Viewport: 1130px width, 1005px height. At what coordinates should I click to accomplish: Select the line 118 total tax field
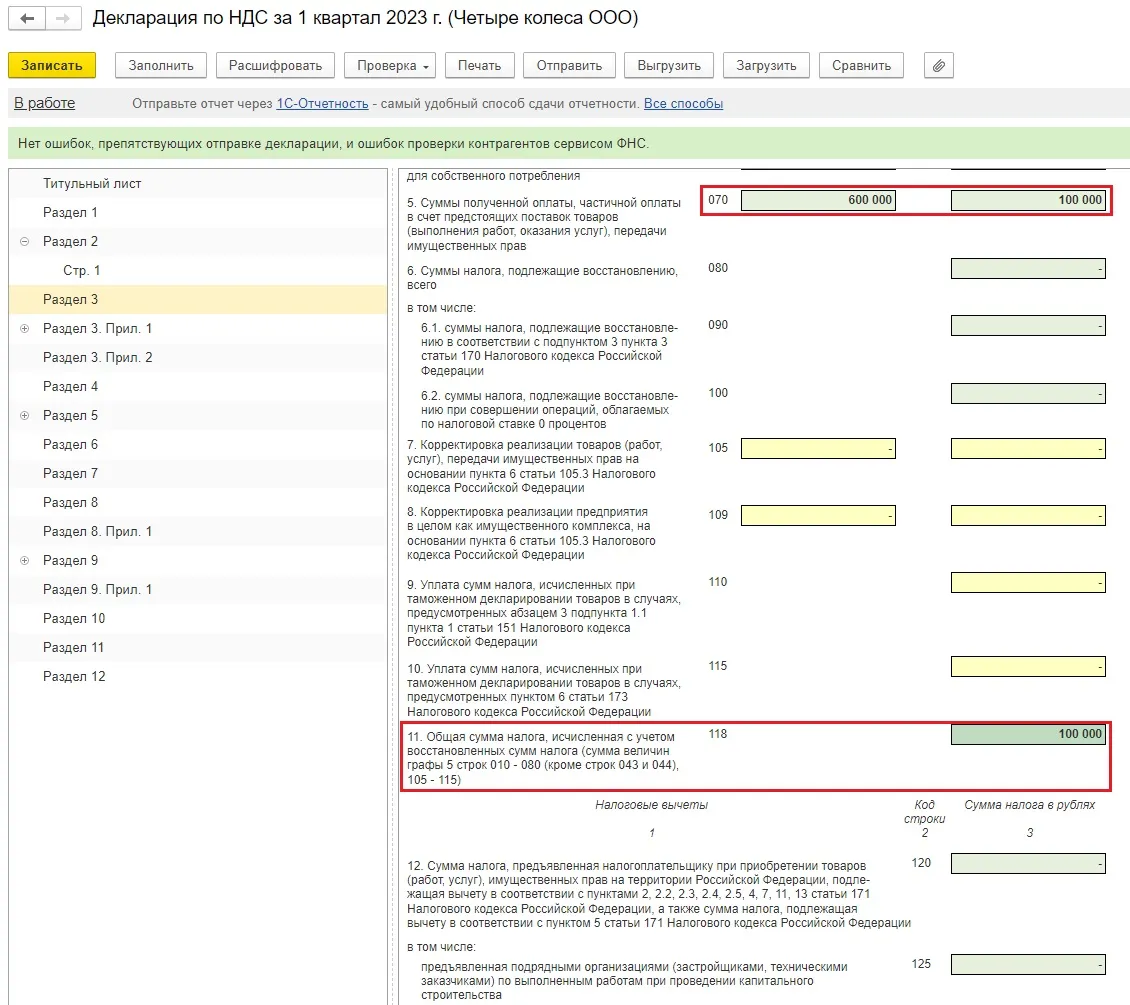click(x=1028, y=734)
